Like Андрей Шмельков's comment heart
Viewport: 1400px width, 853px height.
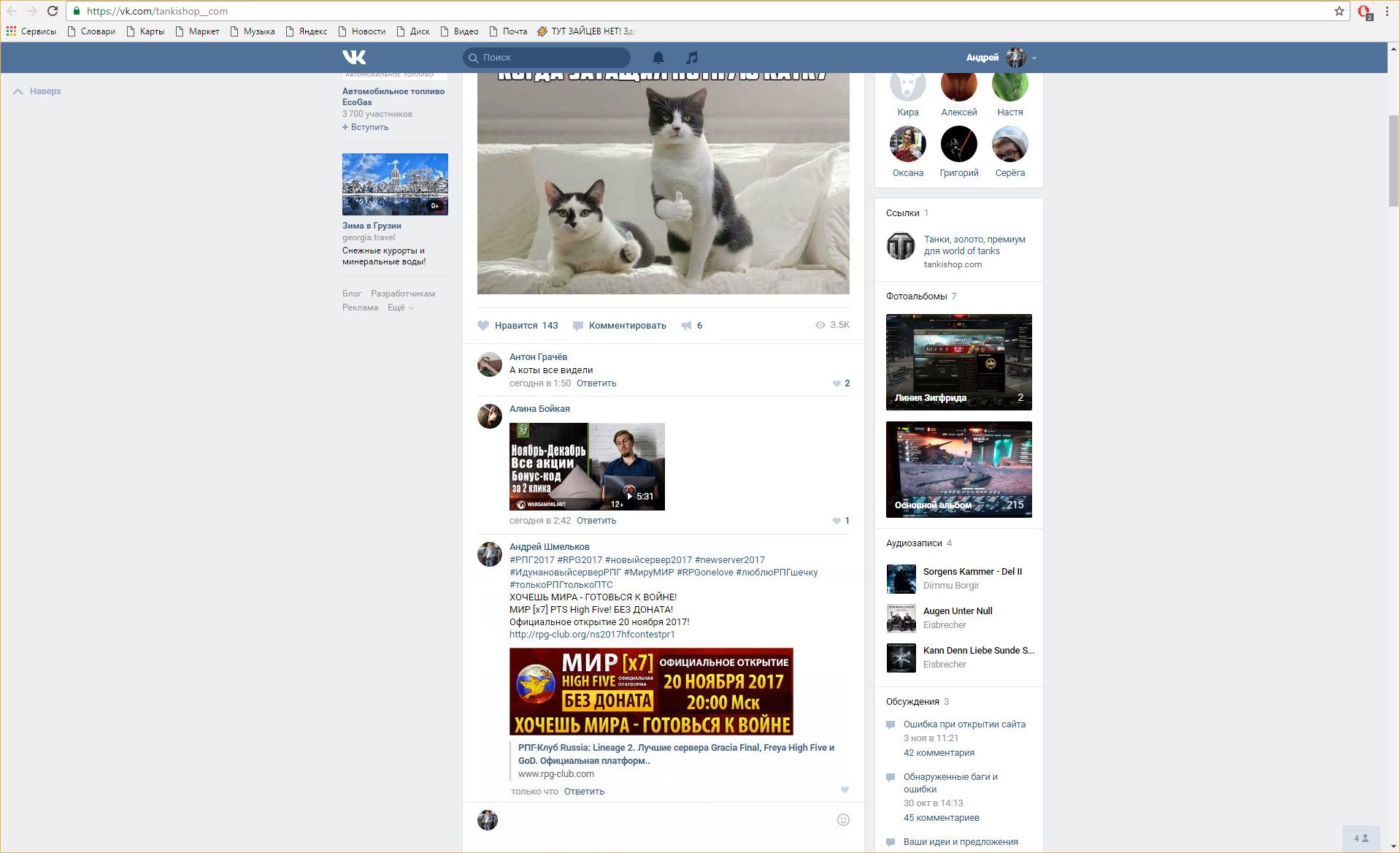click(x=845, y=790)
